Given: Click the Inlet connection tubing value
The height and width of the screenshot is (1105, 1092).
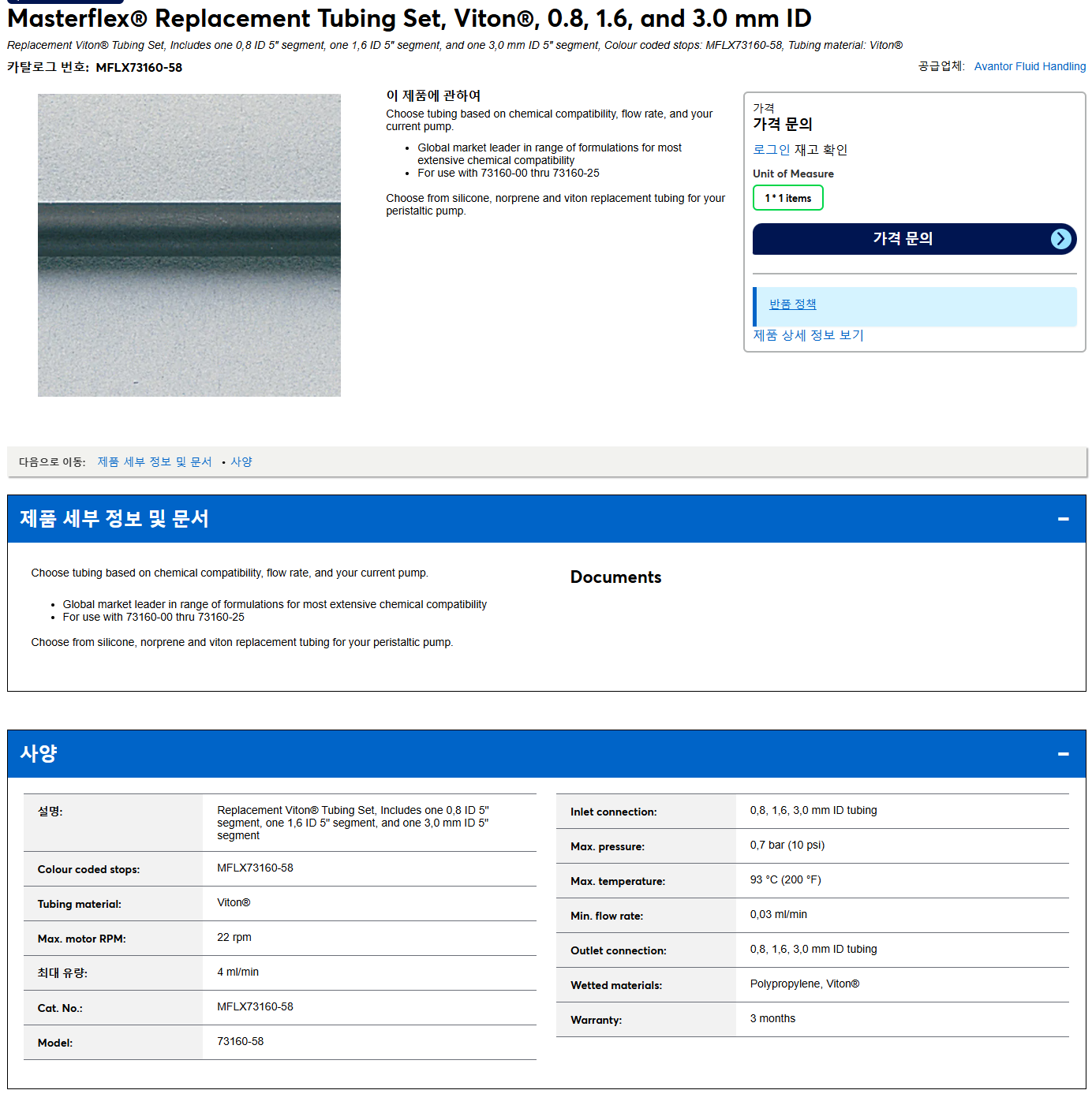Looking at the screenshot, I should click(813, 811).
